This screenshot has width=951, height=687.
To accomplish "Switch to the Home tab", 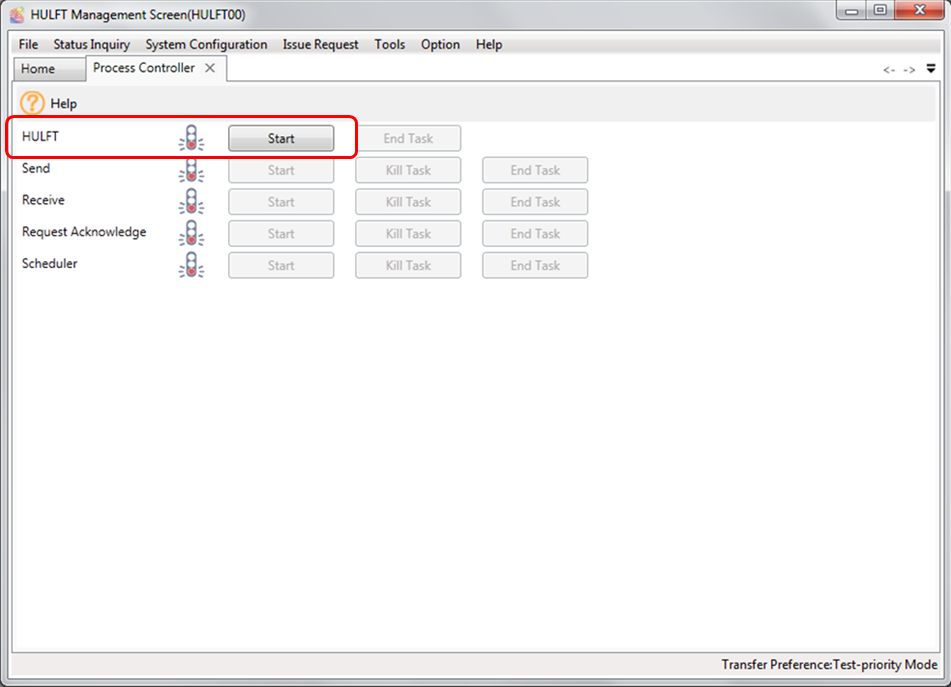I will [38, 69].
